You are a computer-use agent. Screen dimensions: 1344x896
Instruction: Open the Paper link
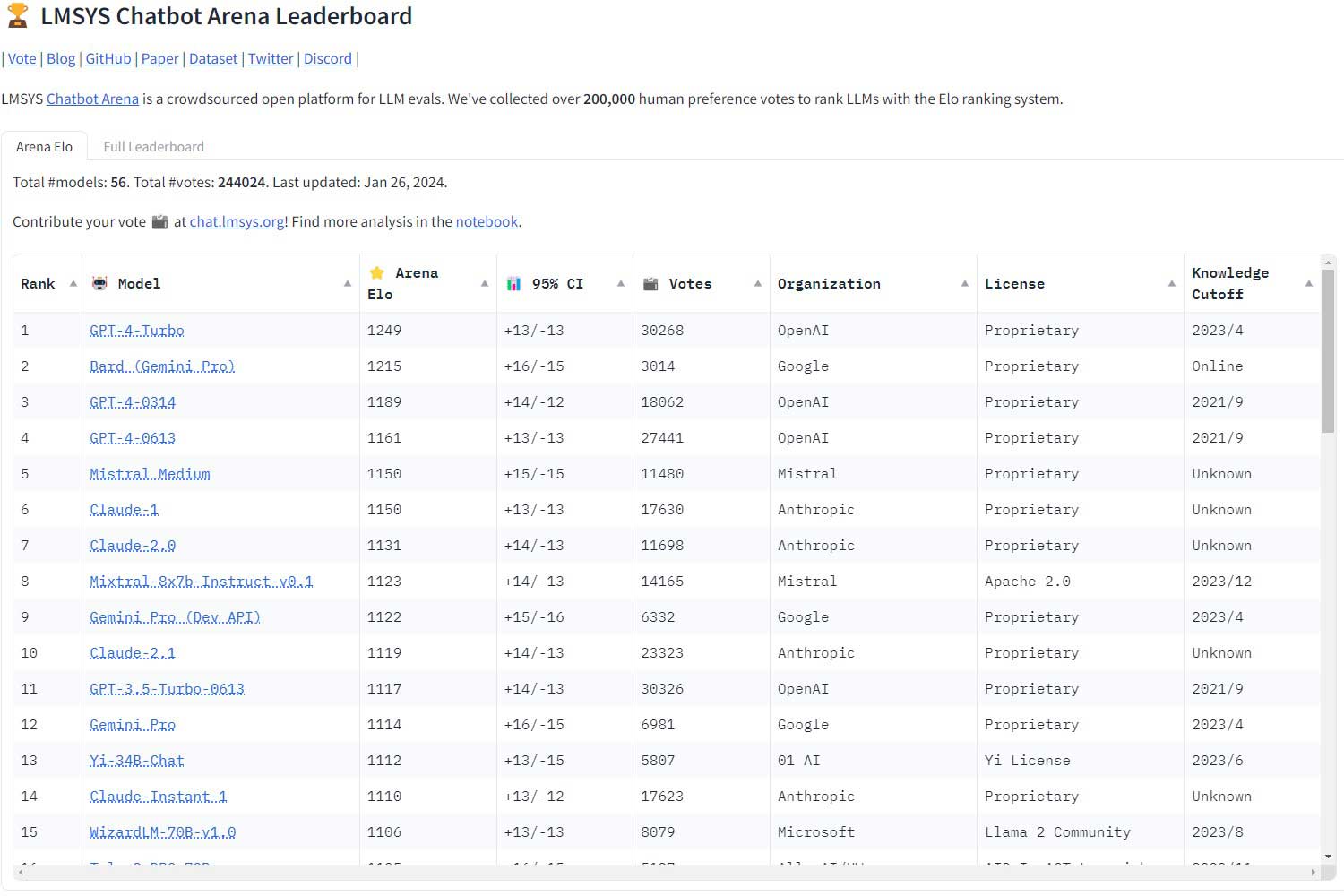(x=160, y=58)
